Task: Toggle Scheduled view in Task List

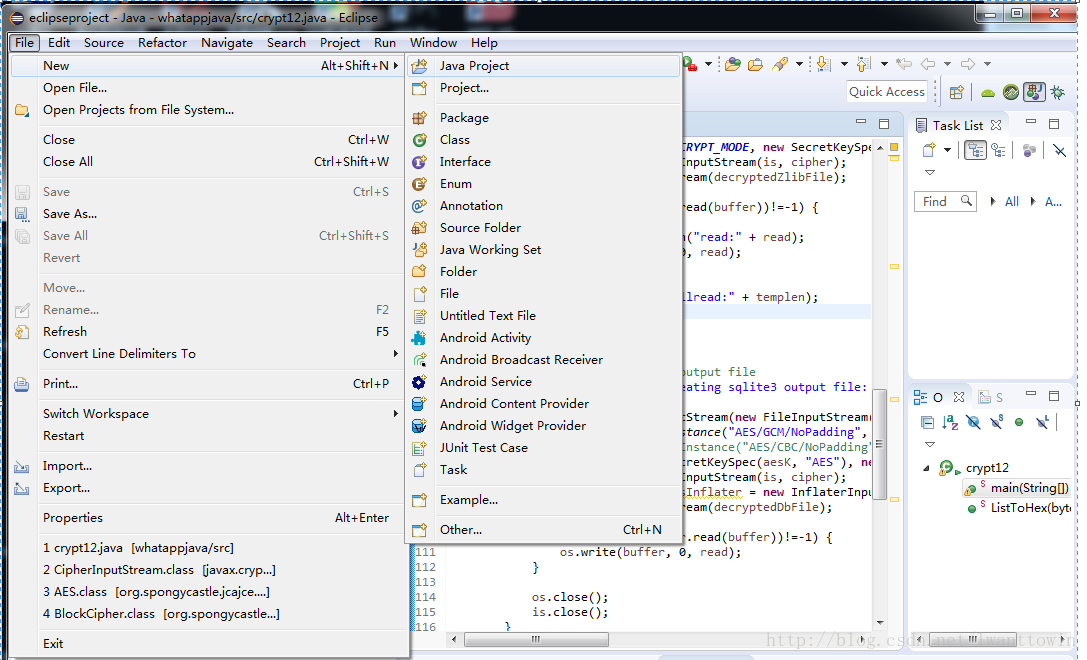Action: (998, 150)
